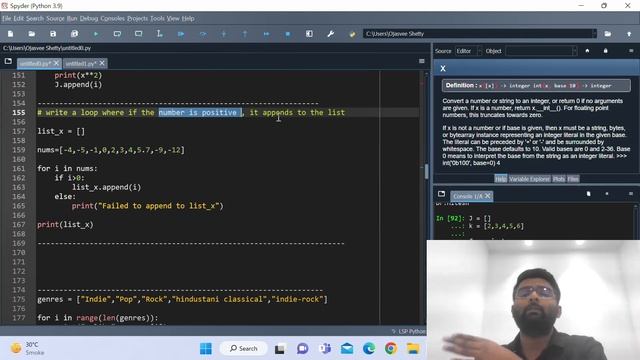Open Preferences wrench icon
This screenshot has height=360, width=640.
click(x=331, y=34)
